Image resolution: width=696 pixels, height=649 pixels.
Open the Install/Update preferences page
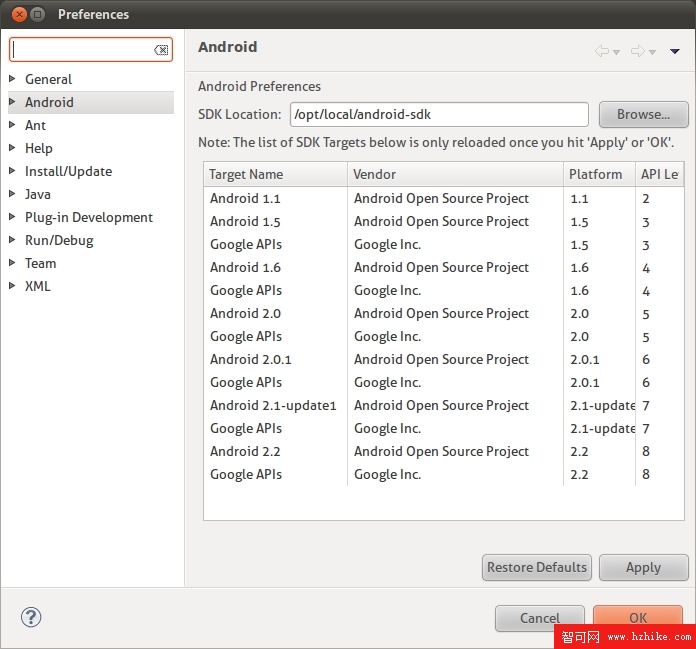pyautogui.click(x=68, y=171)
